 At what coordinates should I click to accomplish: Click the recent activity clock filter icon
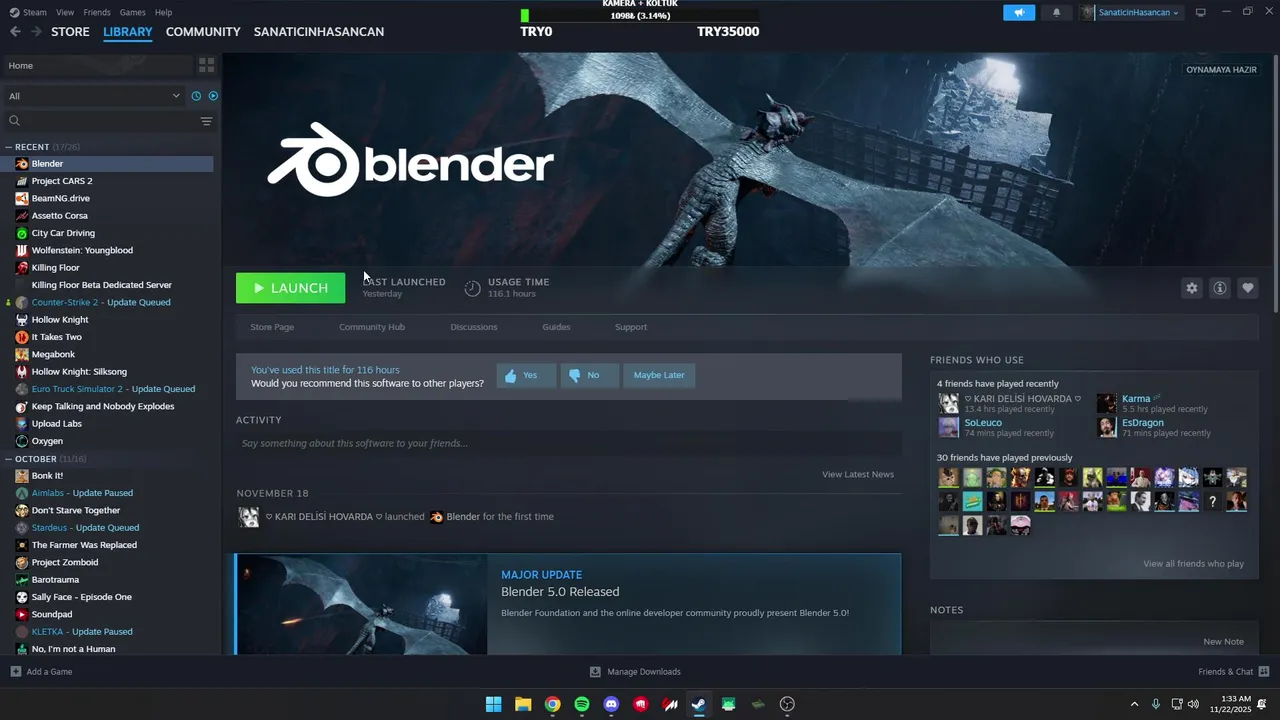click(196, 96)
